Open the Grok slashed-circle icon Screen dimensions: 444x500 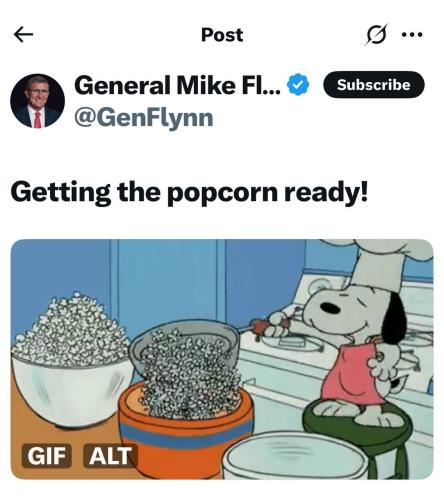(x=377, y=34)
